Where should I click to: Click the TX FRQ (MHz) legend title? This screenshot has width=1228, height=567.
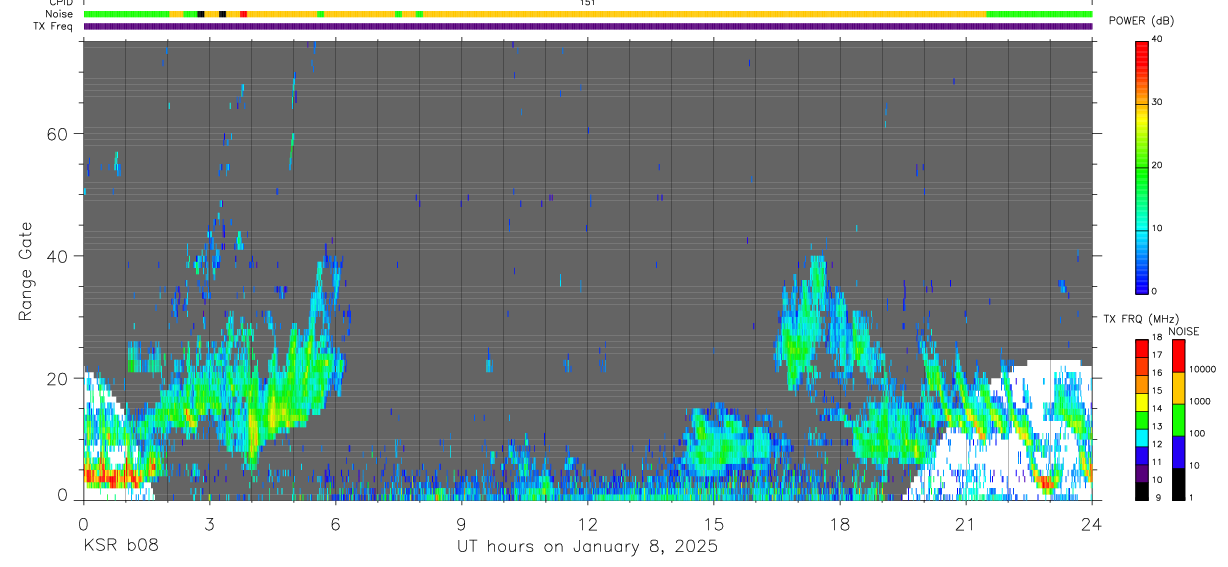tap(1136, 319)
